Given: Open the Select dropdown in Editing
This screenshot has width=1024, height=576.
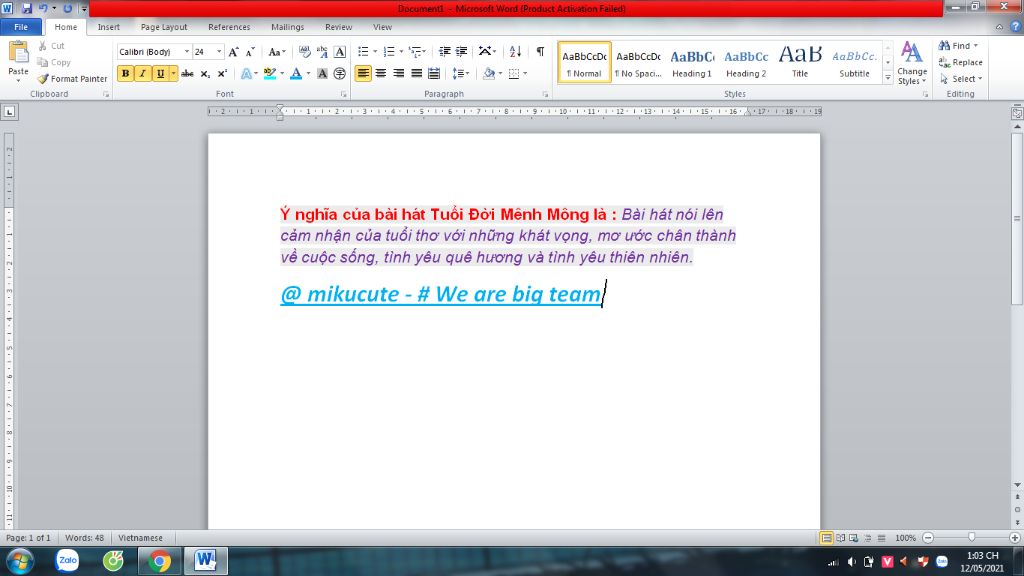Looking at the screenshot, I should [961, 78].
